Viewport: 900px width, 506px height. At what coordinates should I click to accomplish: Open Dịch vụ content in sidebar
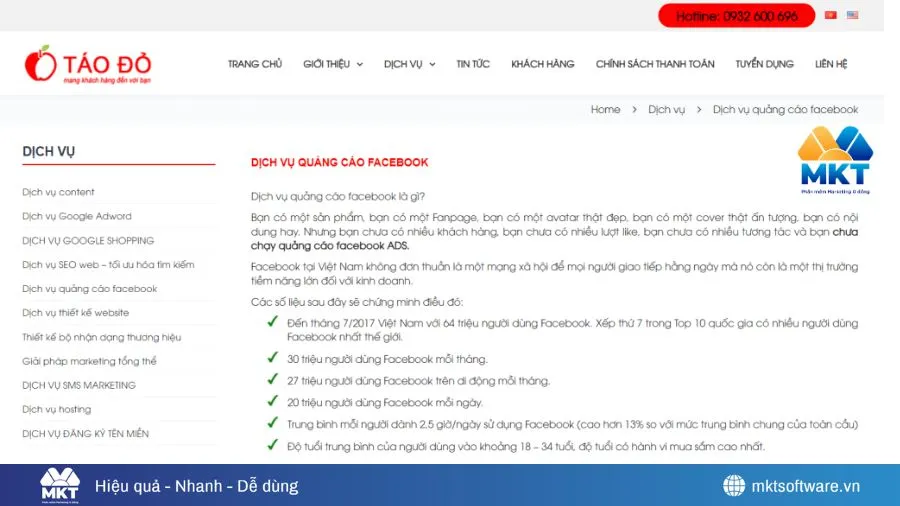(59, 192)
